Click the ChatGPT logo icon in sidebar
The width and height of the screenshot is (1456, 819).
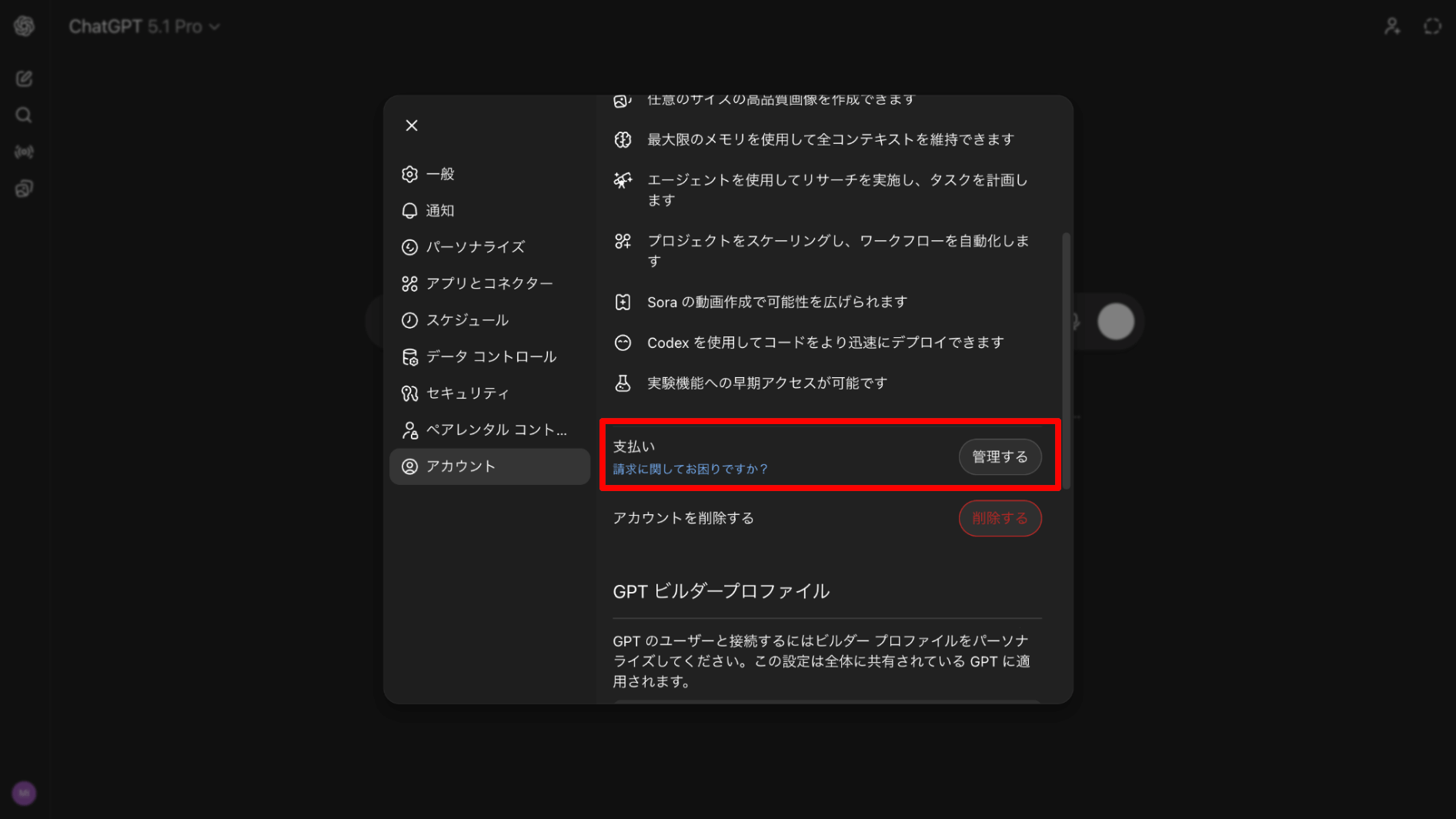tap(24, 26)
